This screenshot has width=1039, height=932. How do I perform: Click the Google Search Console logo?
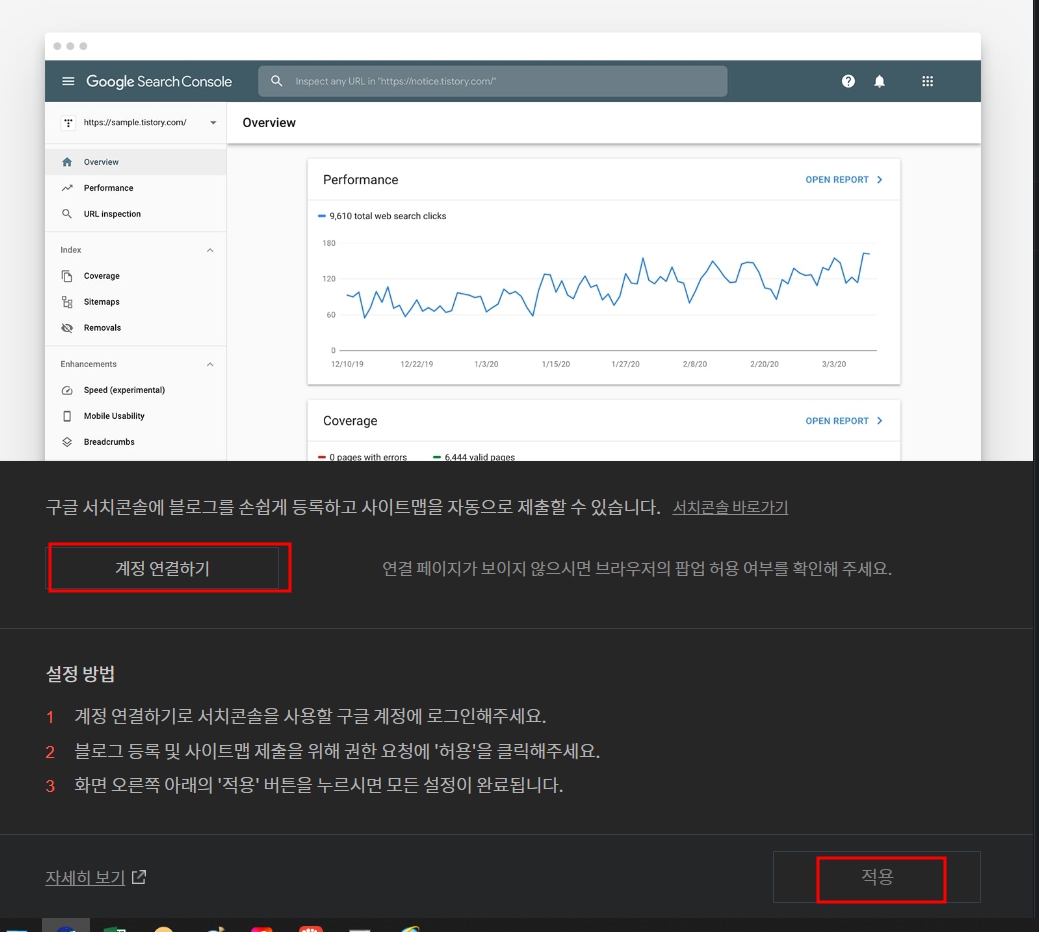[x=159, y=81]
